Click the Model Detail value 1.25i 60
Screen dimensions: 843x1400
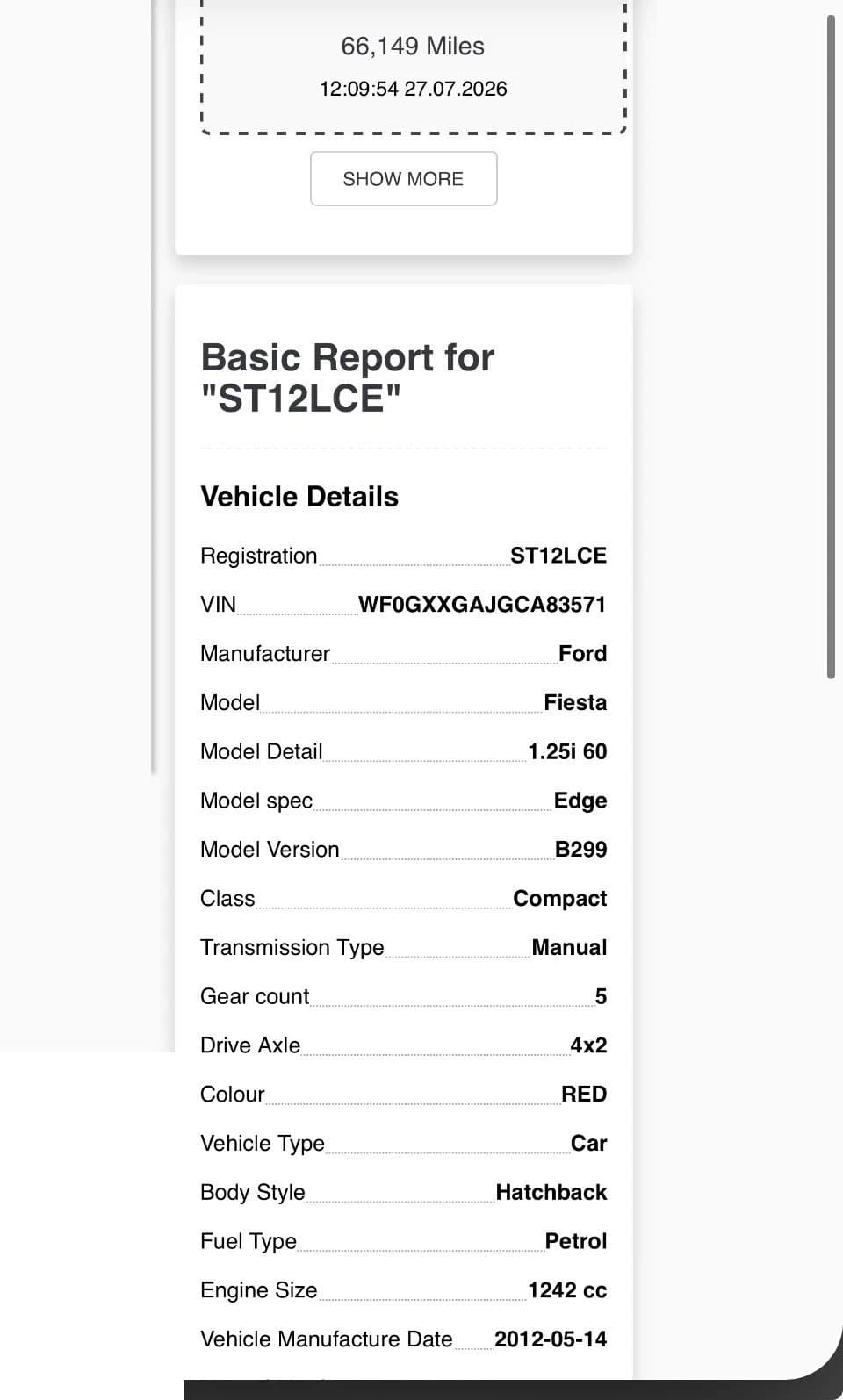pos(567,752)
